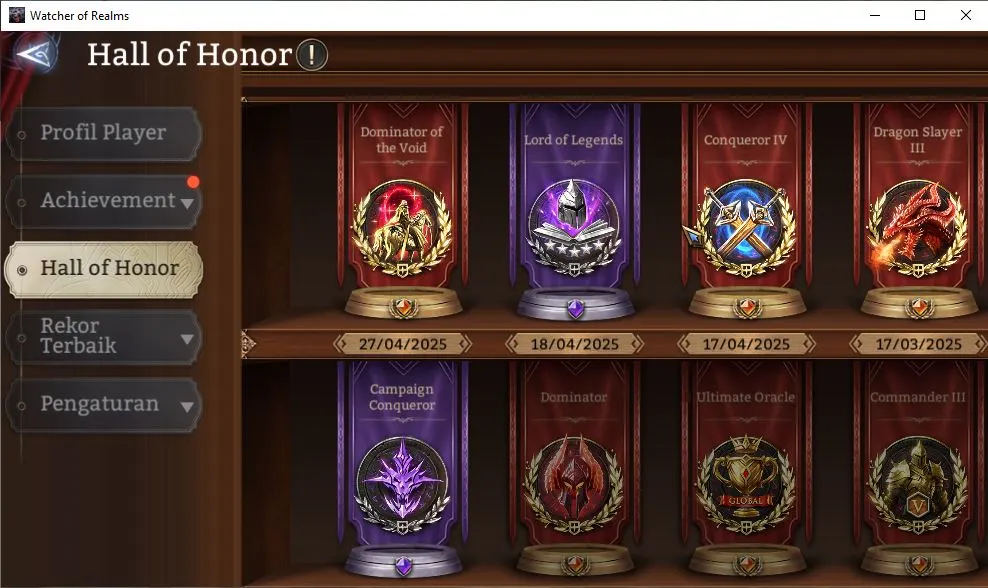Select the Conqueror IV crossed swords emblem
The width and height of the screenshot is (988, 588).
[744, 229]
